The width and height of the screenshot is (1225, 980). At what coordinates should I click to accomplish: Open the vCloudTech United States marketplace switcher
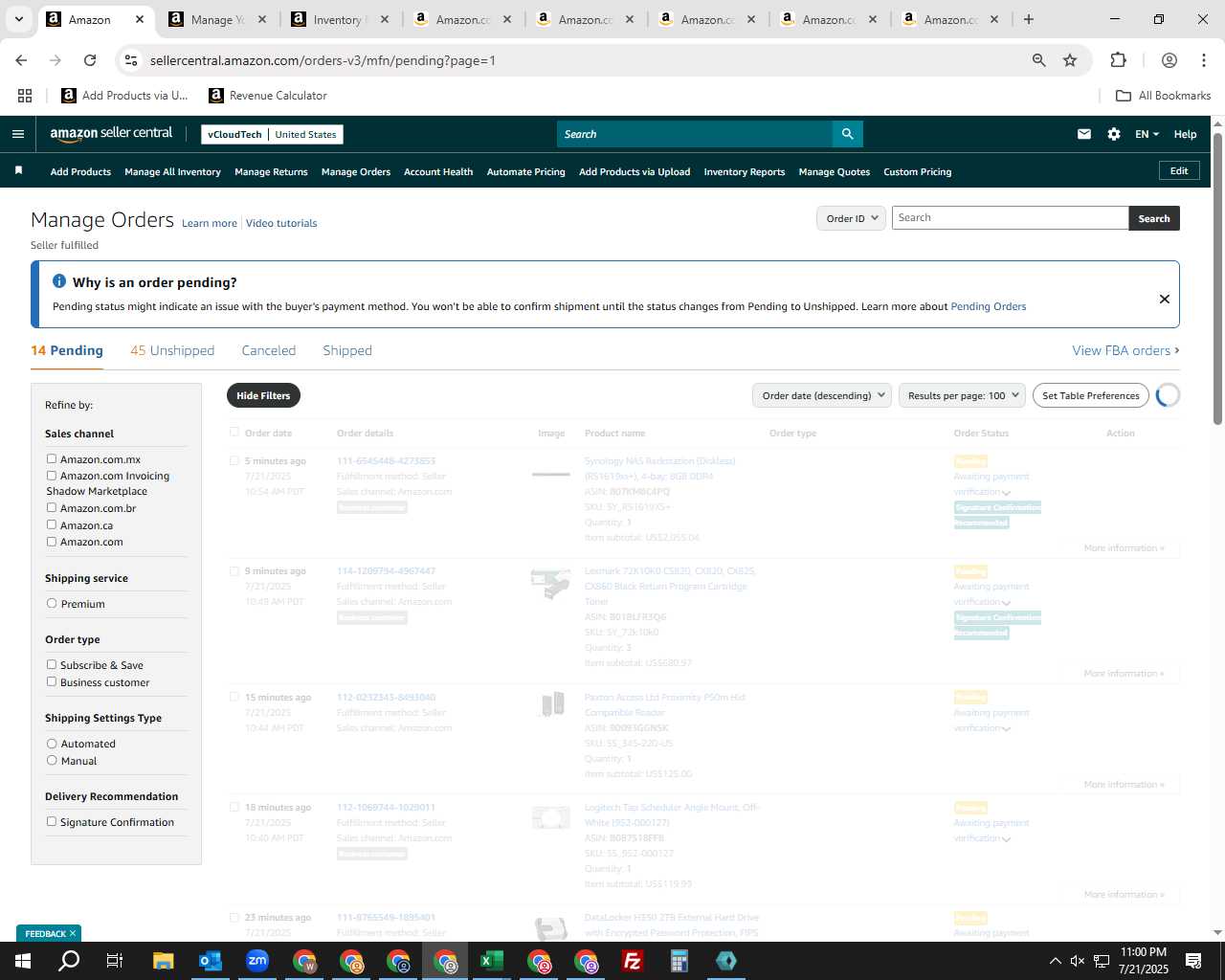272,134
